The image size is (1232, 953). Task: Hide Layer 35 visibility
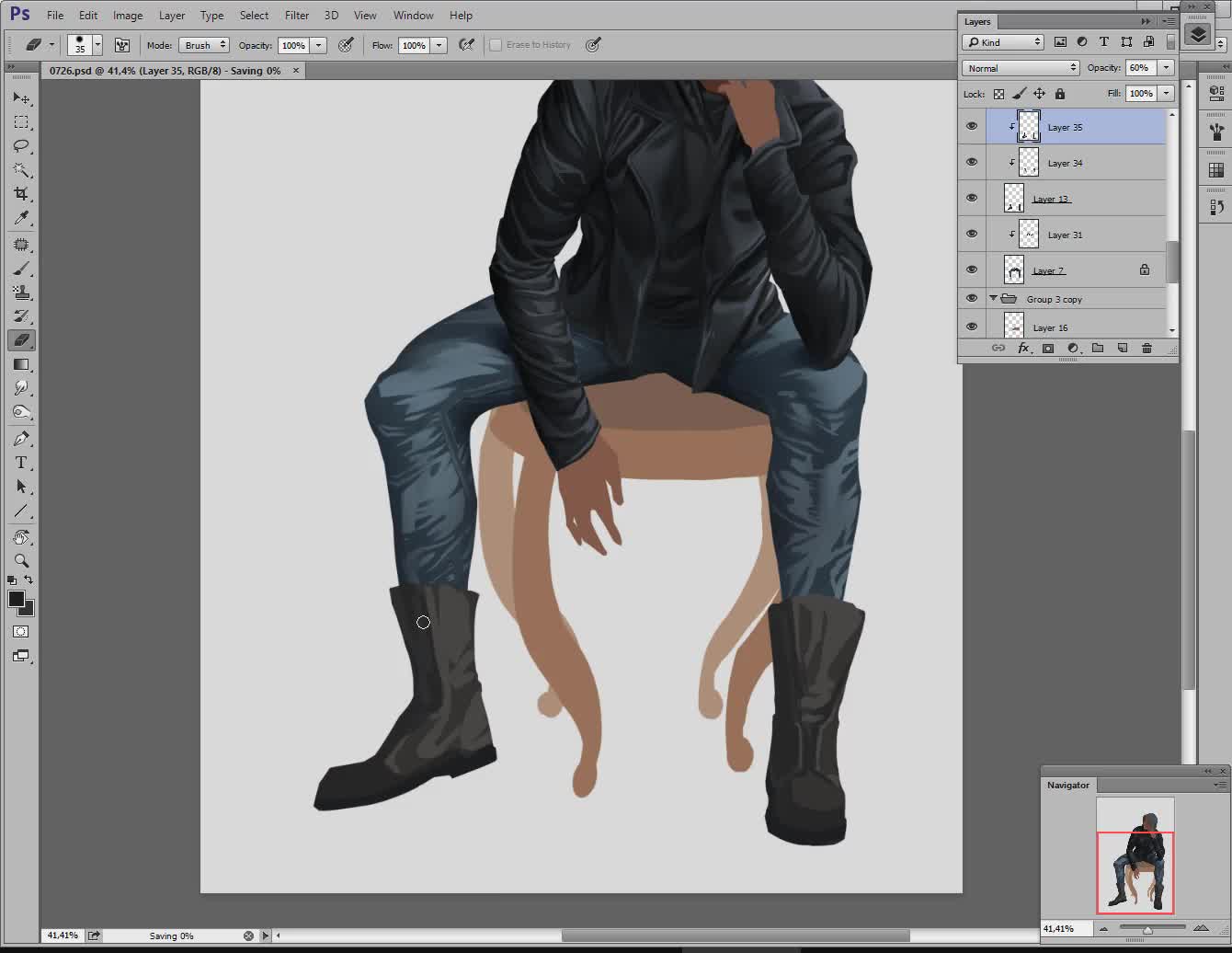(972, 127)
